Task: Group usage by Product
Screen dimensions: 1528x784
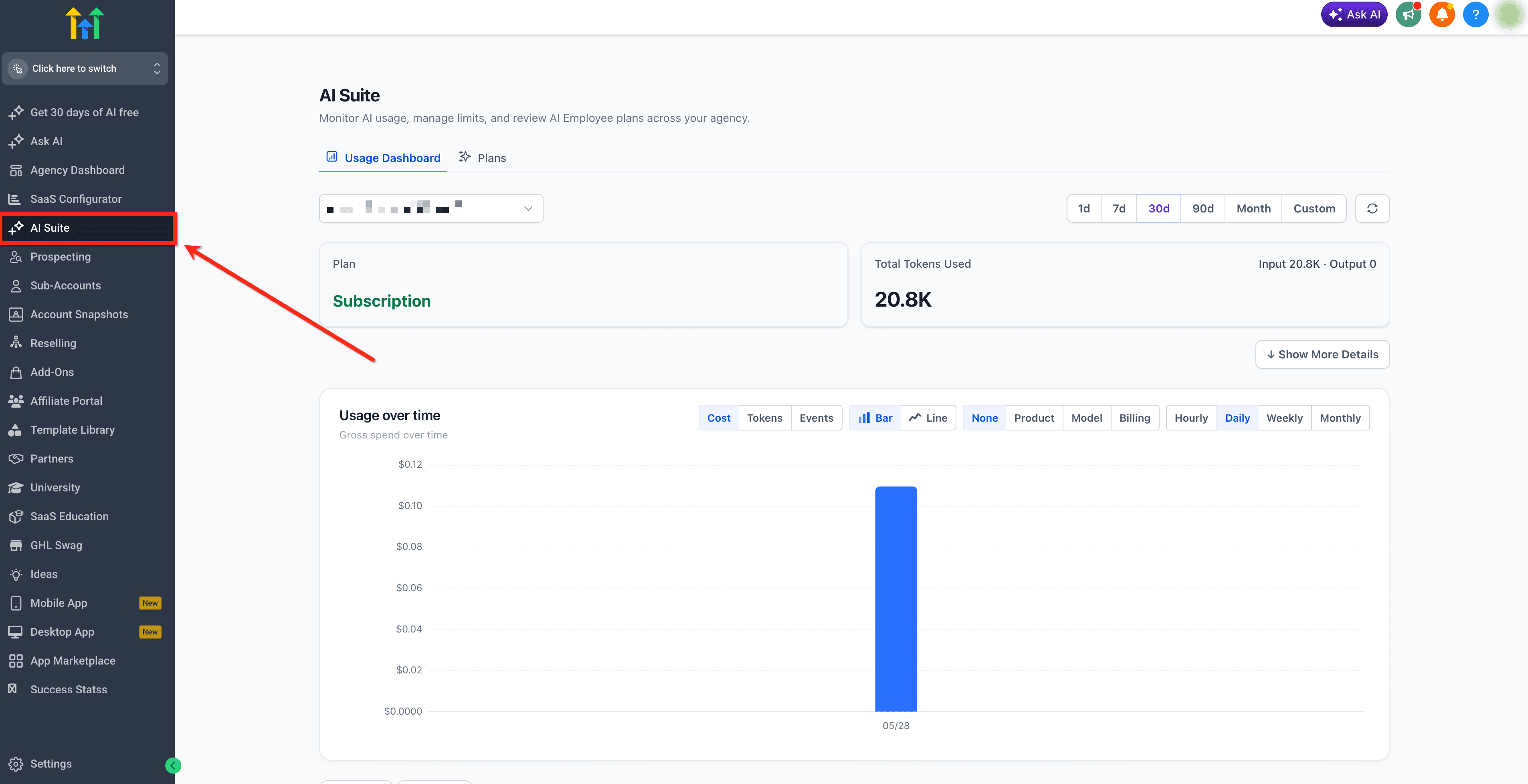Action: 1034,418
